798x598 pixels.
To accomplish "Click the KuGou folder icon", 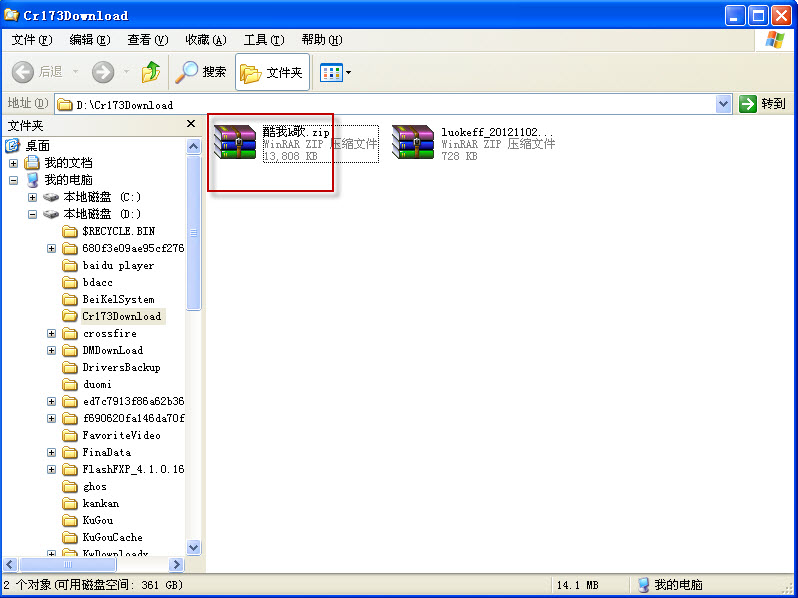I will tap(70, 521).
